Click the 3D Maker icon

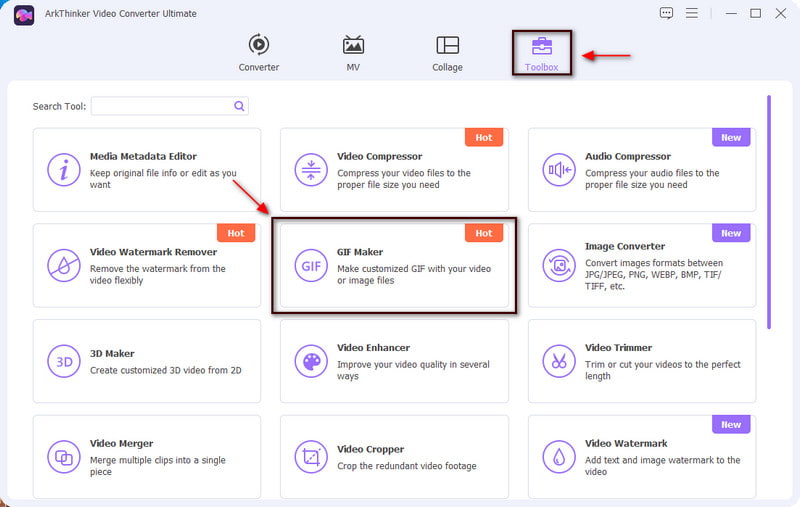point(64,362)
